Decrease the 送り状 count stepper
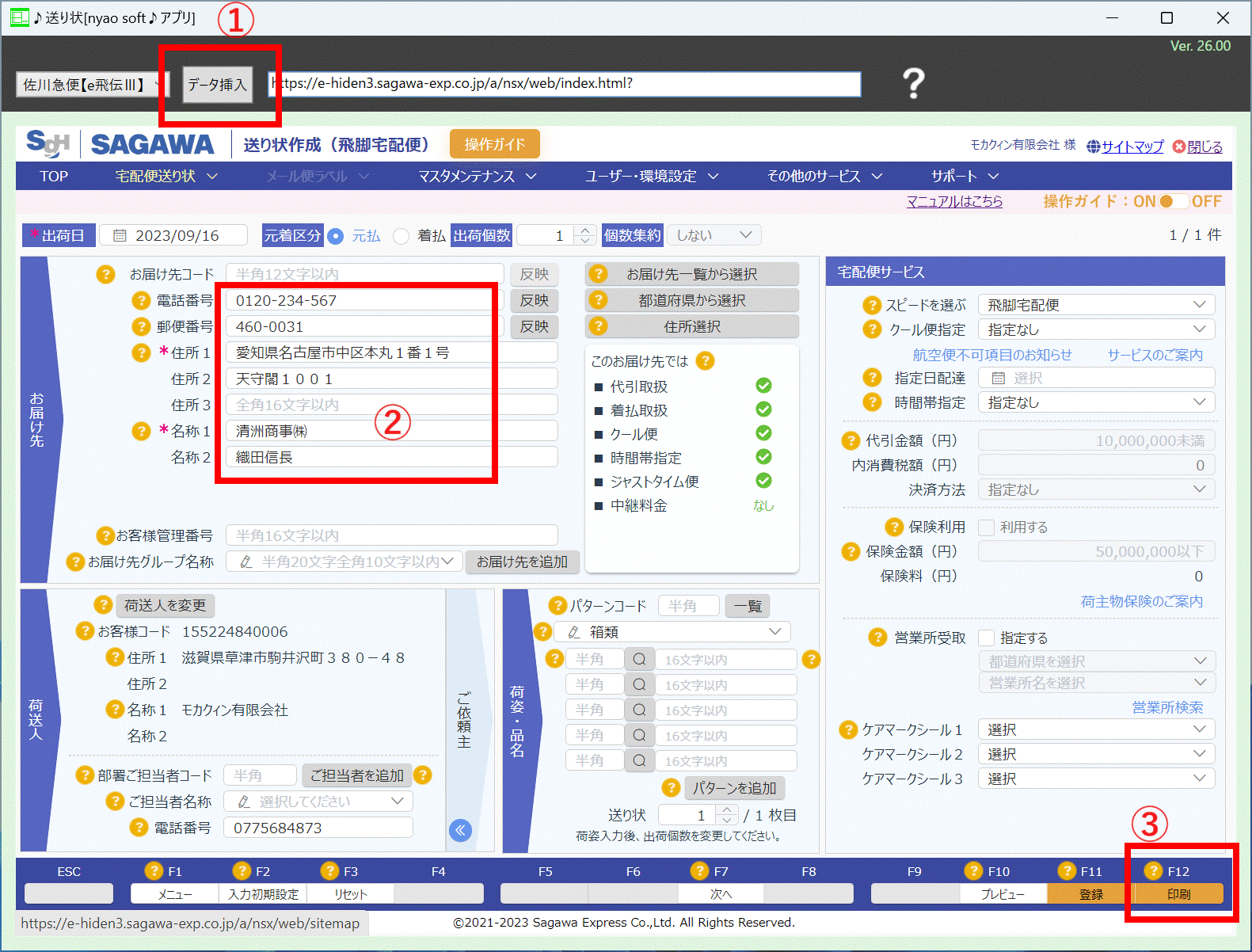Image resolution: width=1252 pixels, height=952 pixels. click(726, 820)
